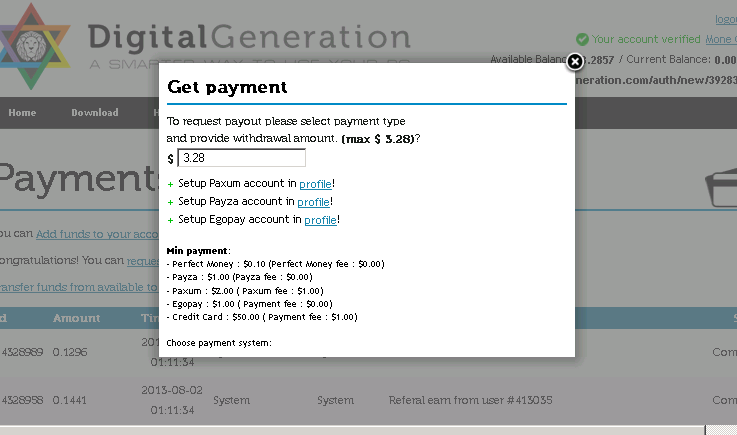Click the Amount column header
Screen dimensions: 737x435
76,318
